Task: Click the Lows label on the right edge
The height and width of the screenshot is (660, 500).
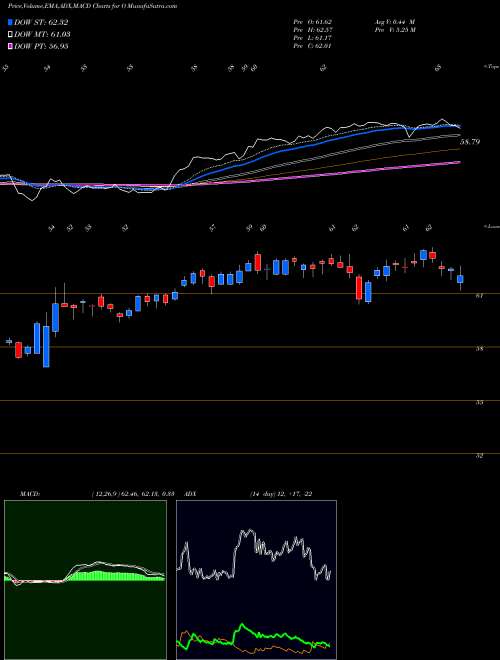Action: 491,226
